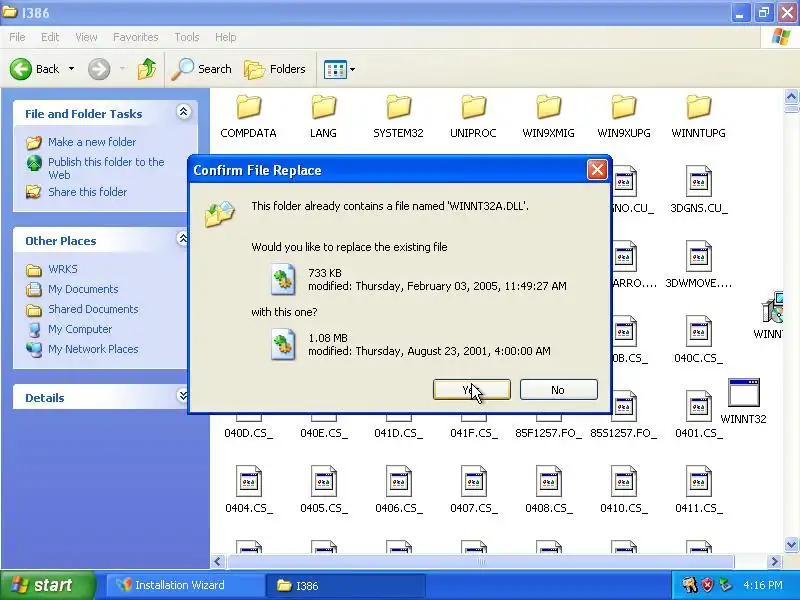Open WRKS in Other Places
800x600 pixels.
[63, 269]
